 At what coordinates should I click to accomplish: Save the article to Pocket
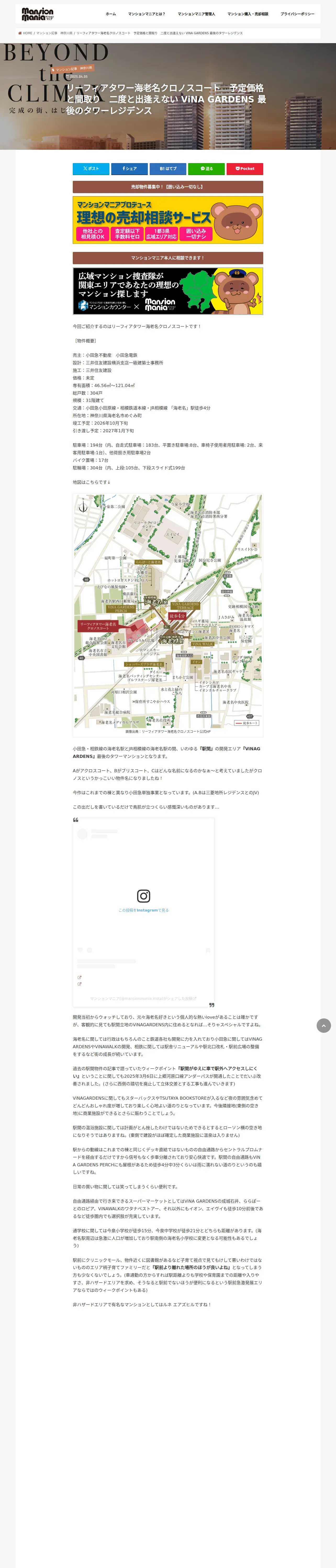pyautogui.click(x=244, y=169)
